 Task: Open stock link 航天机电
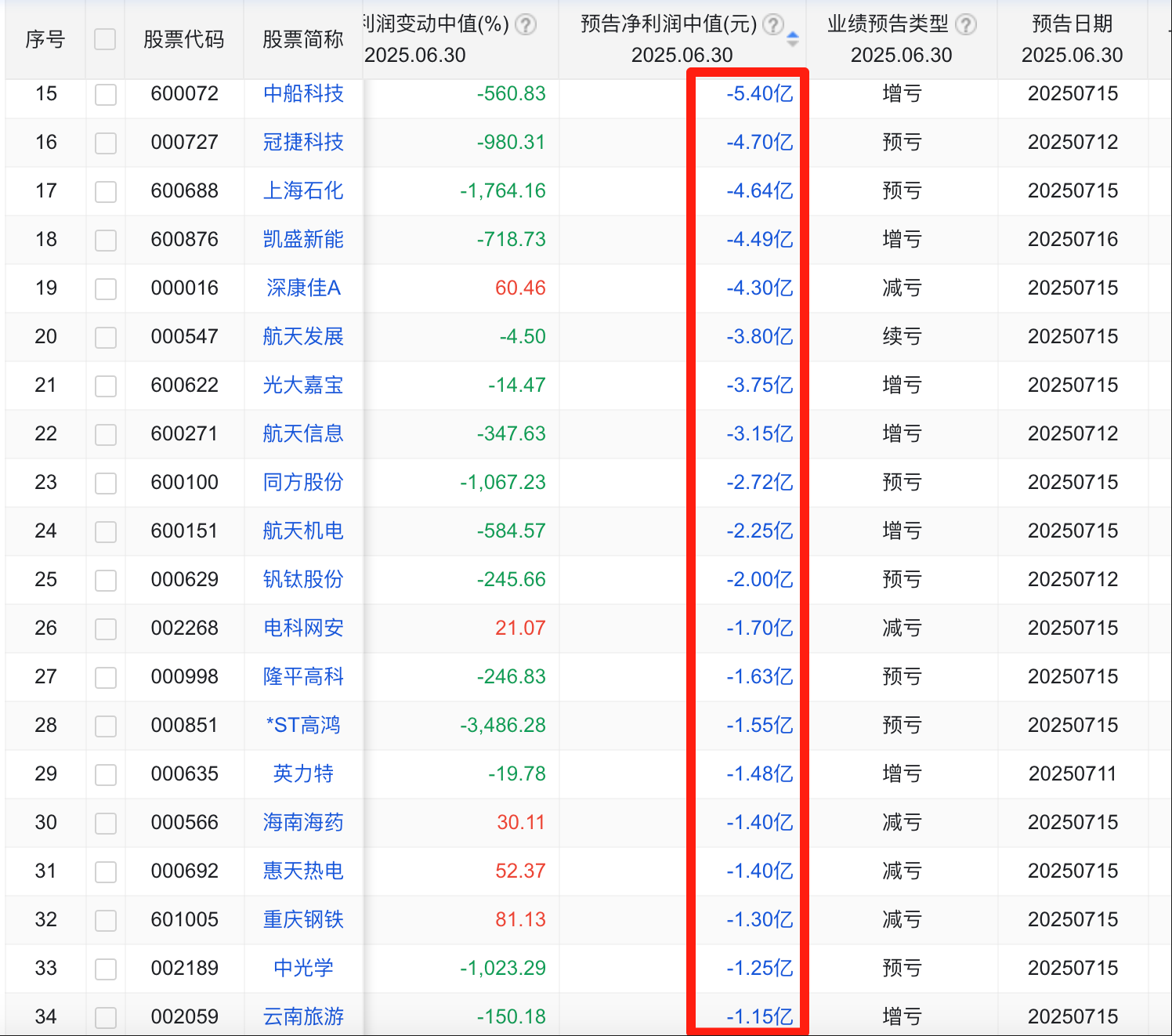303,531
